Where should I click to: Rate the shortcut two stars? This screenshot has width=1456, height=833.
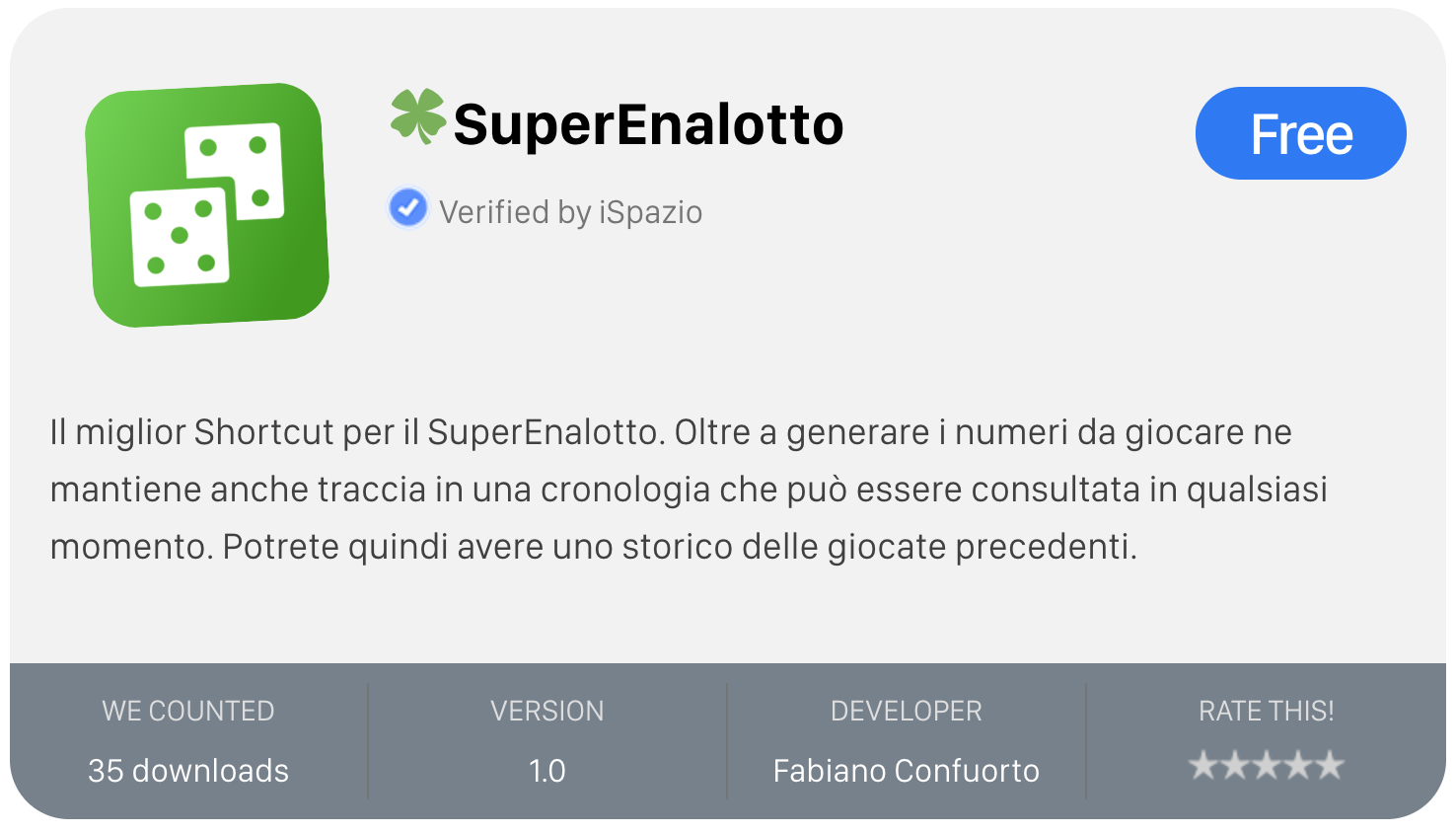1235,765
